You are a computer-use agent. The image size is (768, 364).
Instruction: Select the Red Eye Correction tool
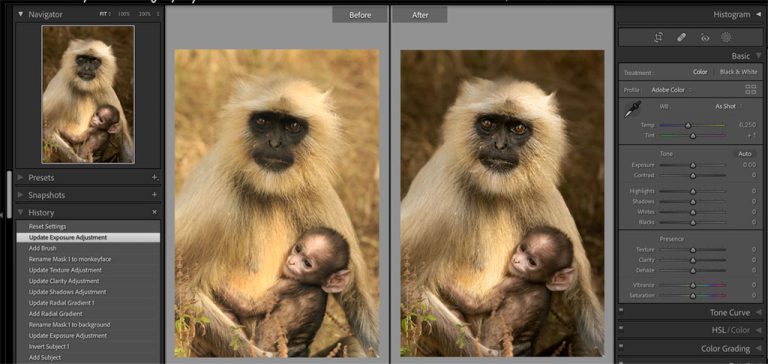[705, 38]
